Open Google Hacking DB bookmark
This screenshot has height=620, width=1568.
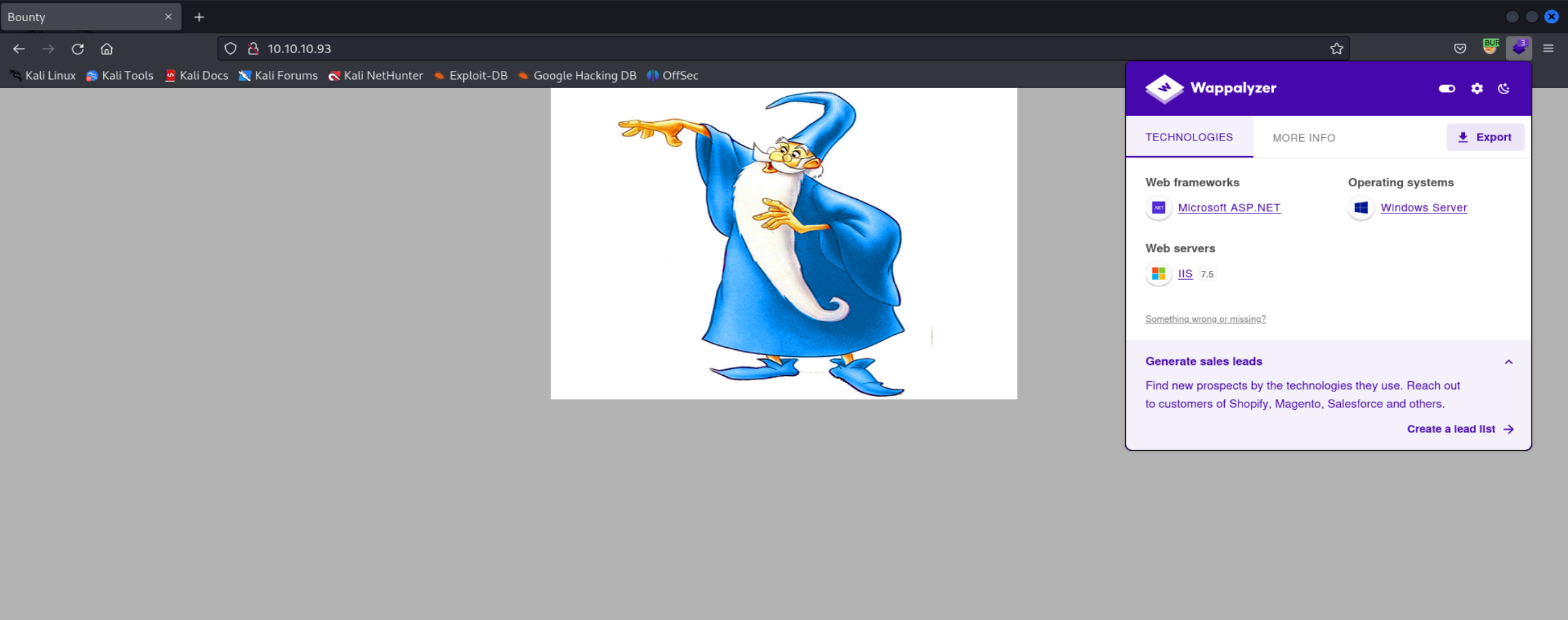577,76
